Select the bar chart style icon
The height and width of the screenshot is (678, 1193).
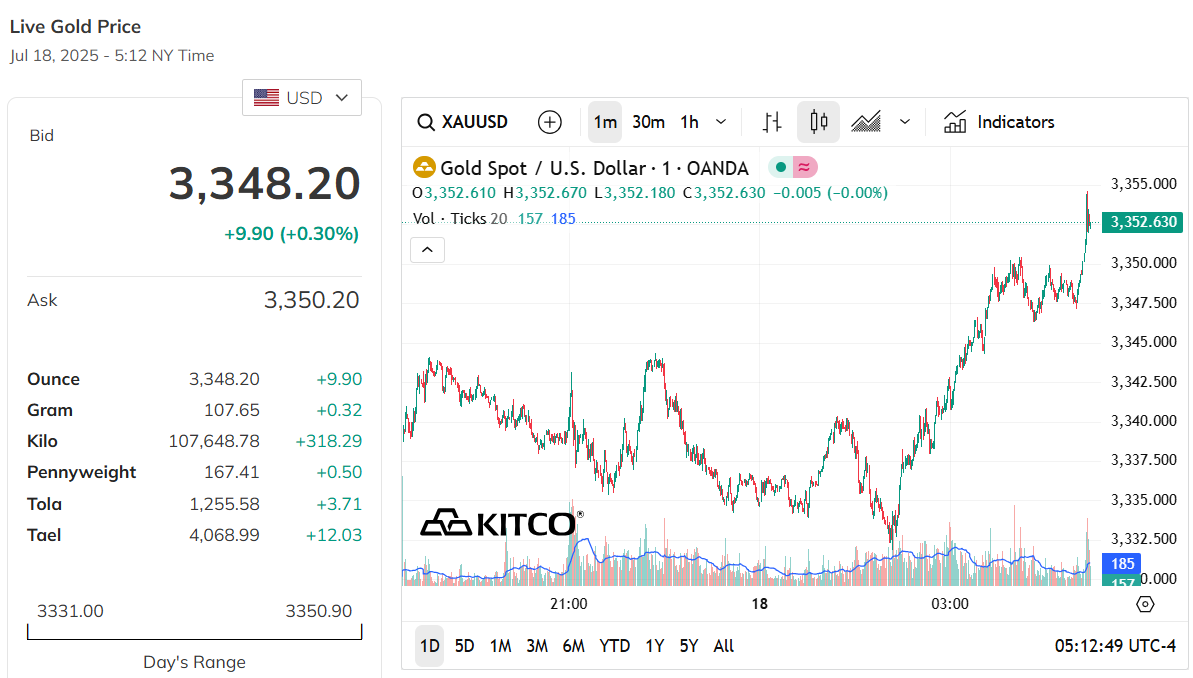pos(771,122)
